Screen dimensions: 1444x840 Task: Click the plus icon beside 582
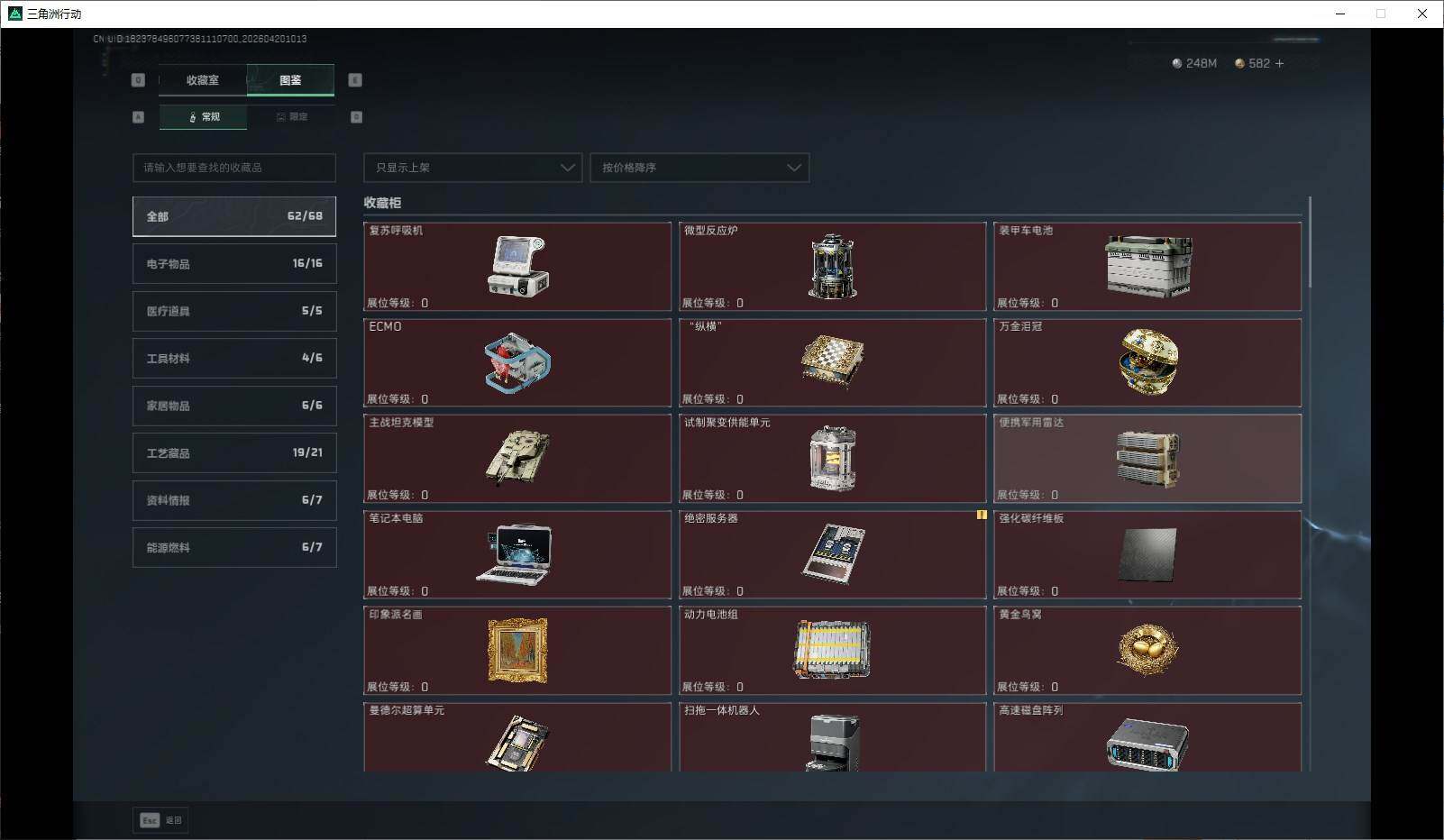(1279, 63)
